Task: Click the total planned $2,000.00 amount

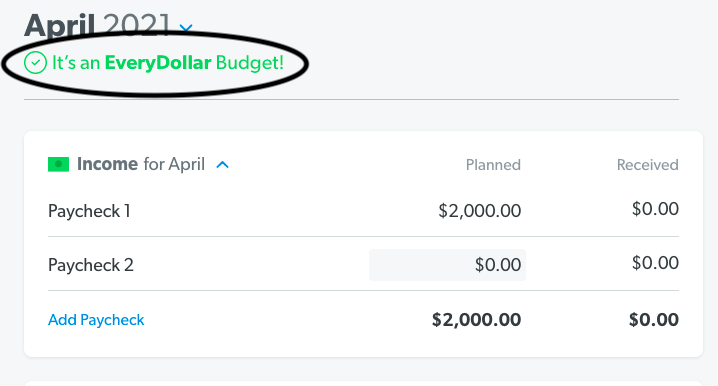Action: click(476, 320)
